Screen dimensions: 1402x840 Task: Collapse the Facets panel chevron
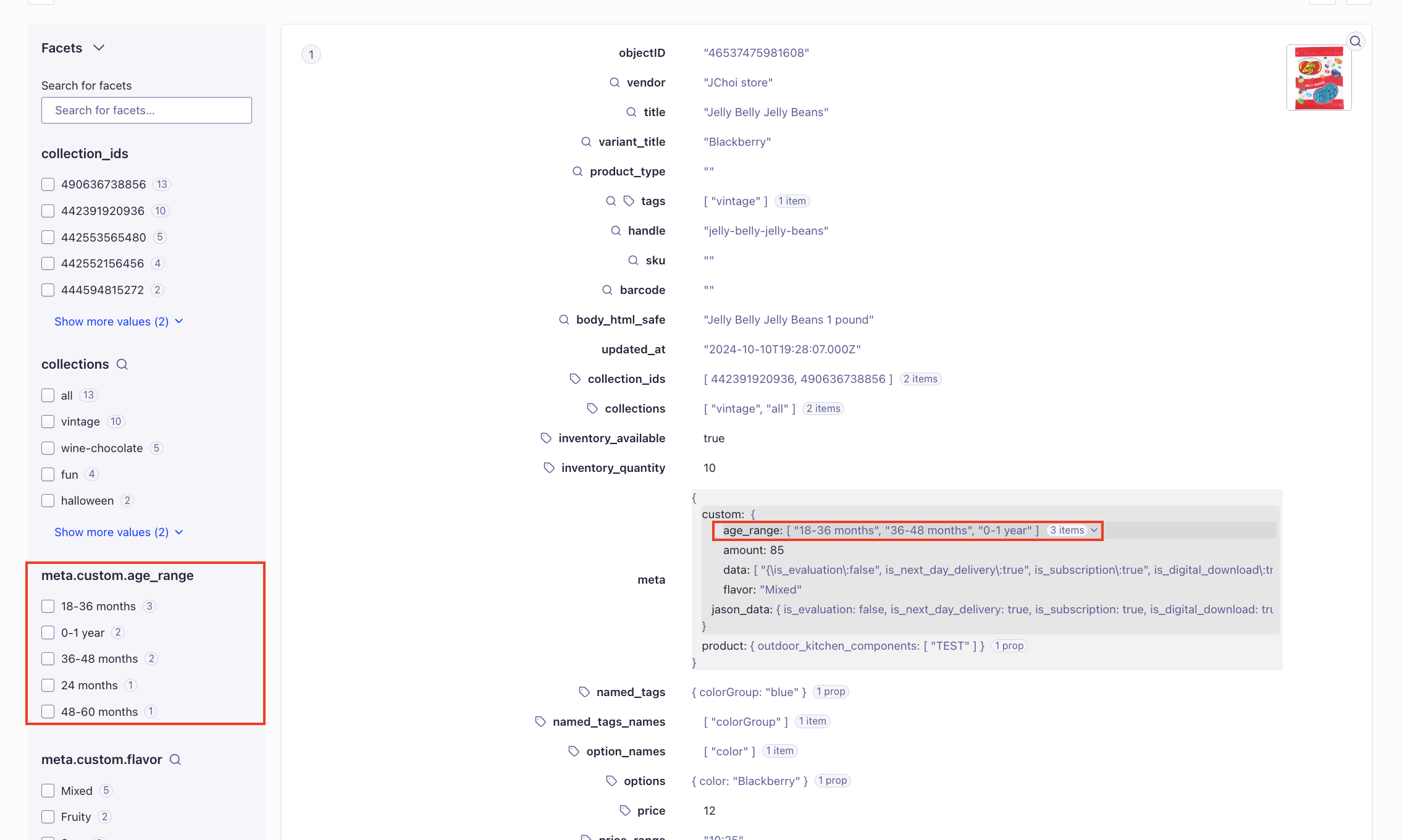99,48
